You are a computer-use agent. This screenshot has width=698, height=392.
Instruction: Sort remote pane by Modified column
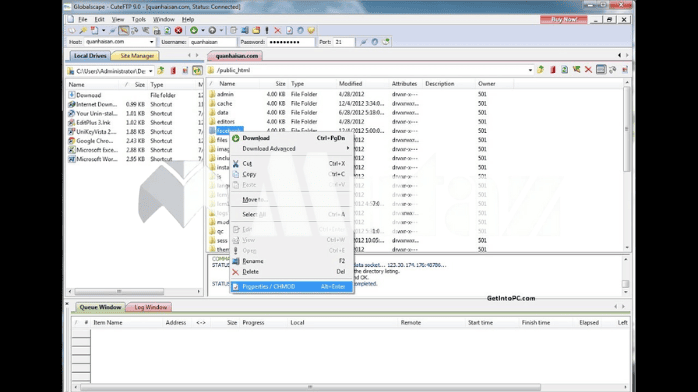coord(362,84)
